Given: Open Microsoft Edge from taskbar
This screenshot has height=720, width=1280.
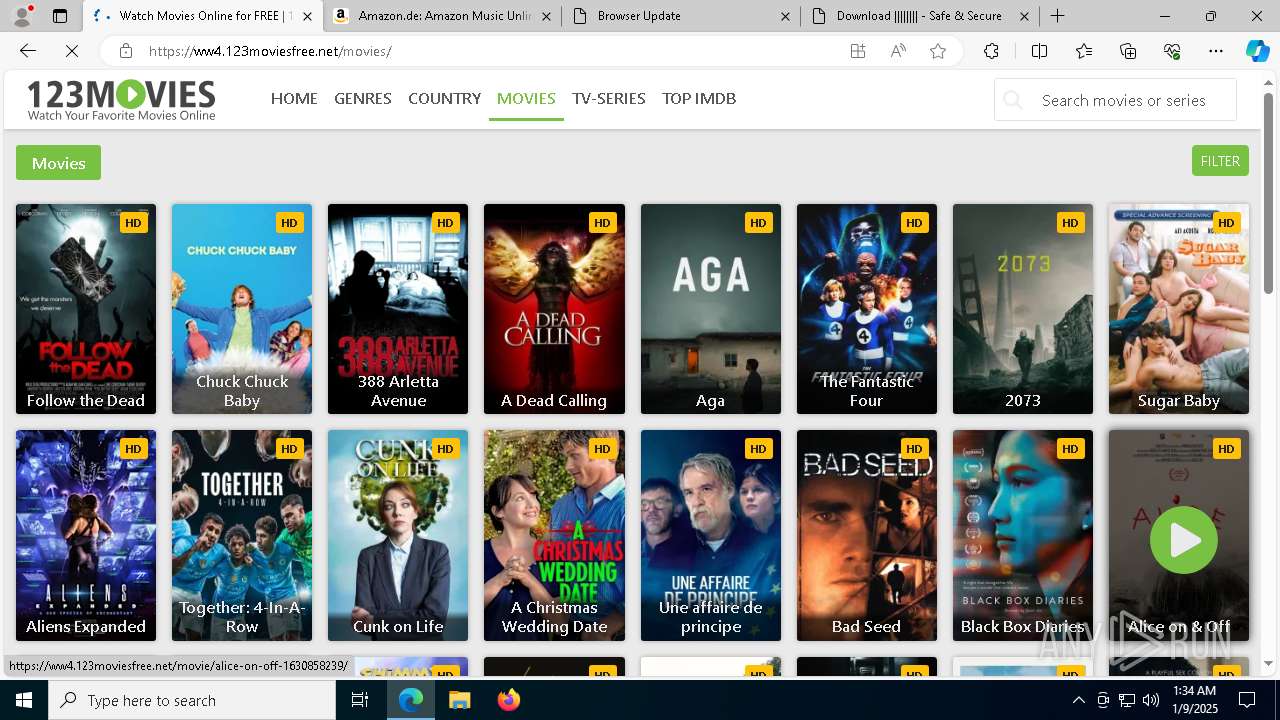Looking at the screenshot, I should (x=411, y=700).
